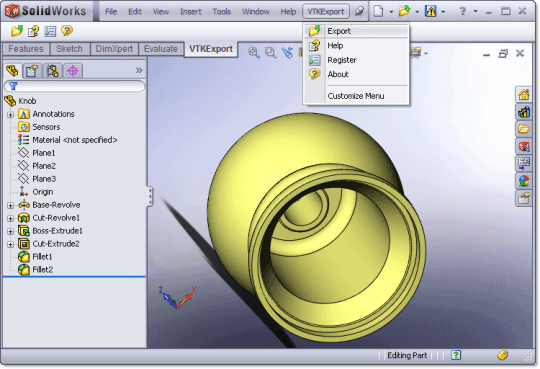Viewport: 540px width, 369px height.
Task: Open the PropertyManager tab icon
Action: (x=32, y=71)
